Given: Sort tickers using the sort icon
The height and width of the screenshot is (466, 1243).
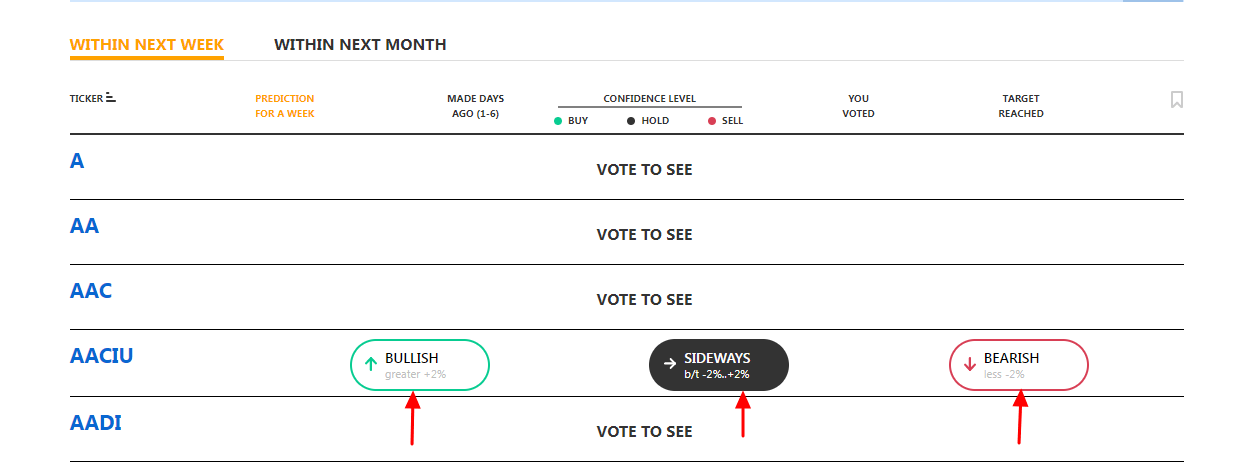Looking at the screenshot, I should click(x=111, y=98).
